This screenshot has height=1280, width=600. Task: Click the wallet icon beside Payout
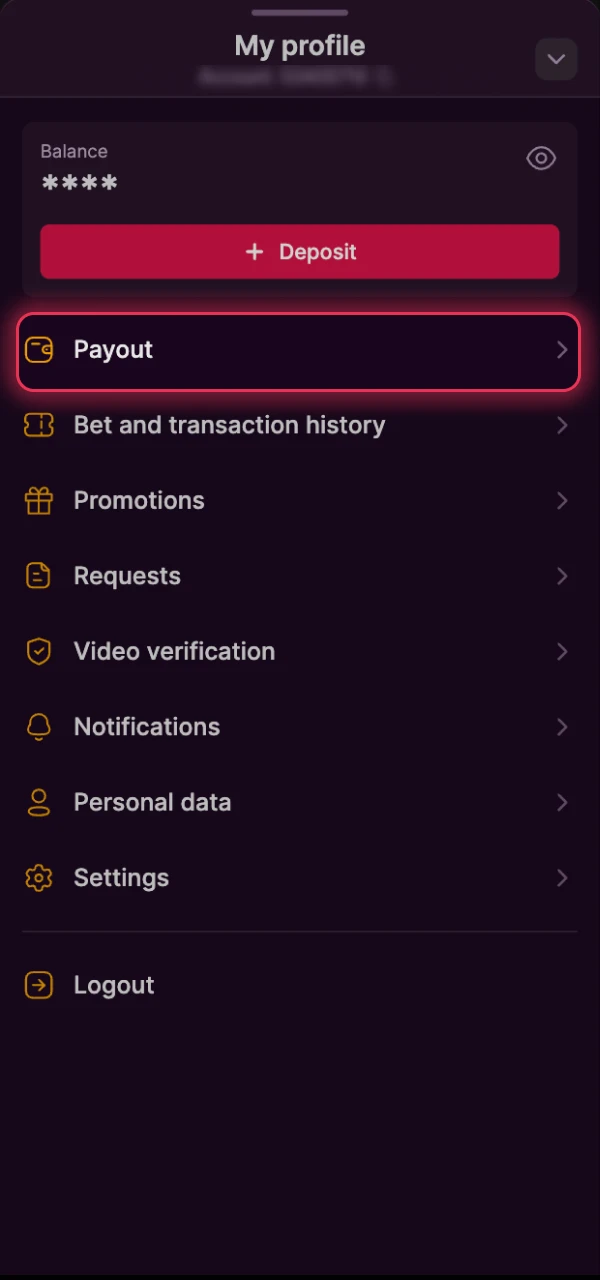[38, 350]
